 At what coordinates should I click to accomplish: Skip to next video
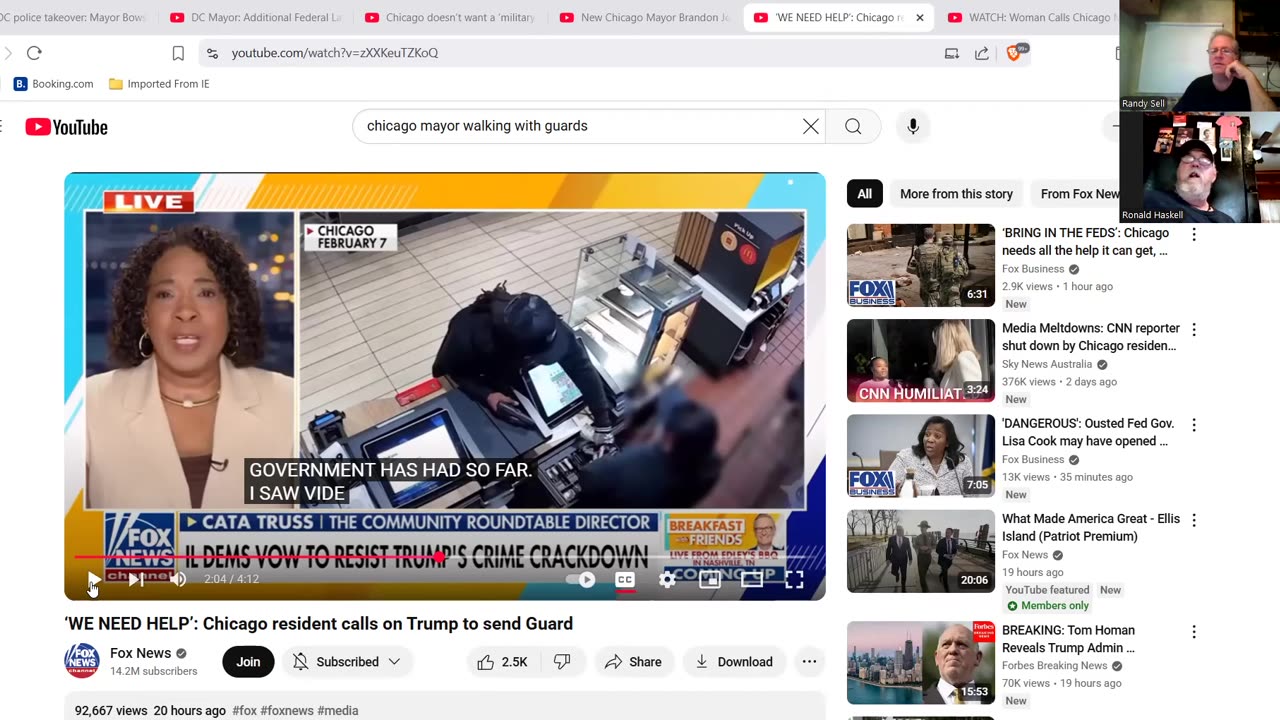[136, 579]
